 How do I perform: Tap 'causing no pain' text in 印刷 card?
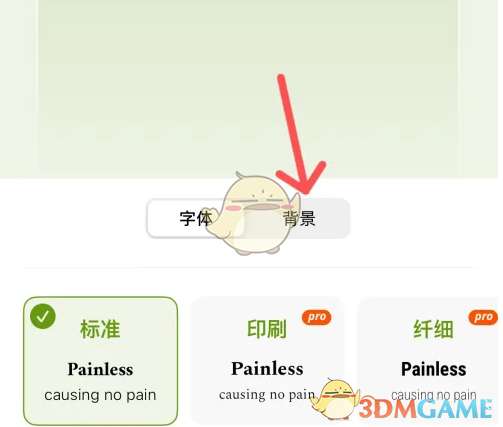pyautogui.click(x=267, y=395)
